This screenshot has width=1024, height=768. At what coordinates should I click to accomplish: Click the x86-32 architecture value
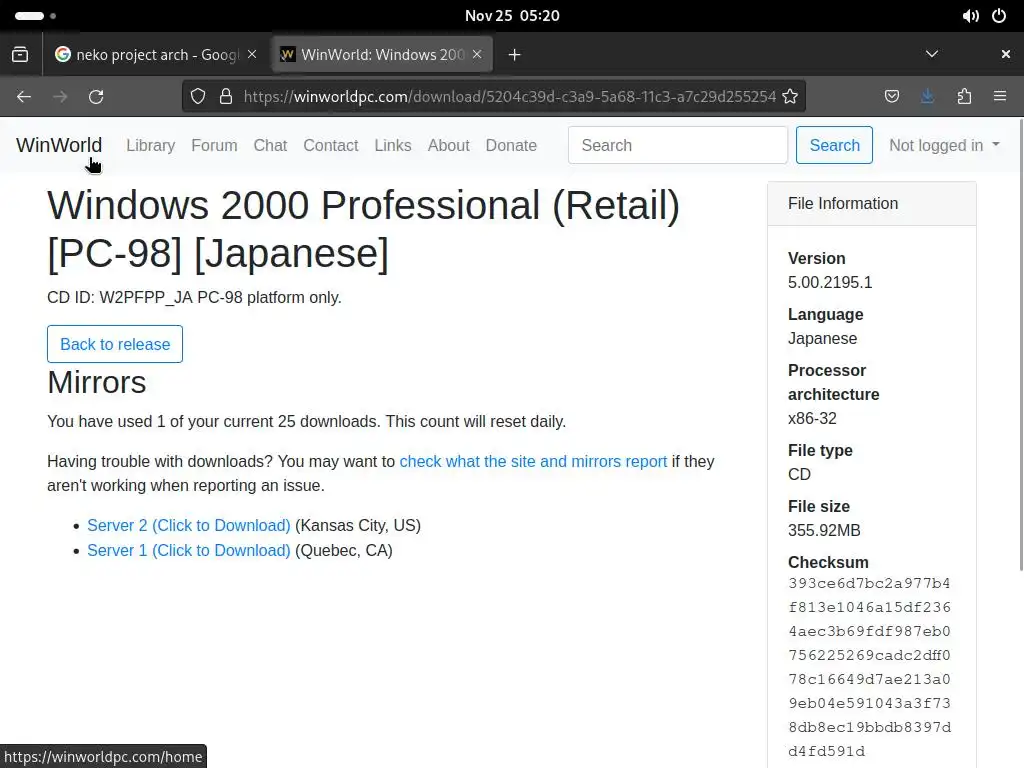point(812,418)
